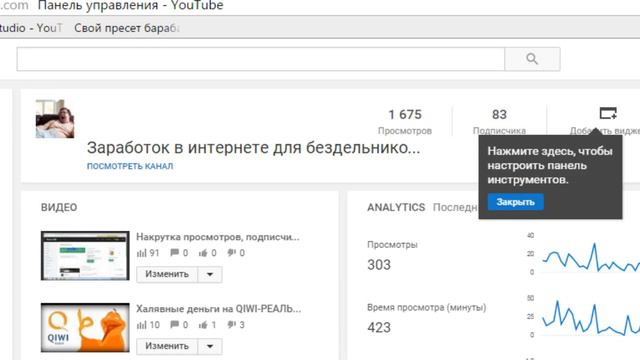Click the channel avatar picture

[55, 119]
